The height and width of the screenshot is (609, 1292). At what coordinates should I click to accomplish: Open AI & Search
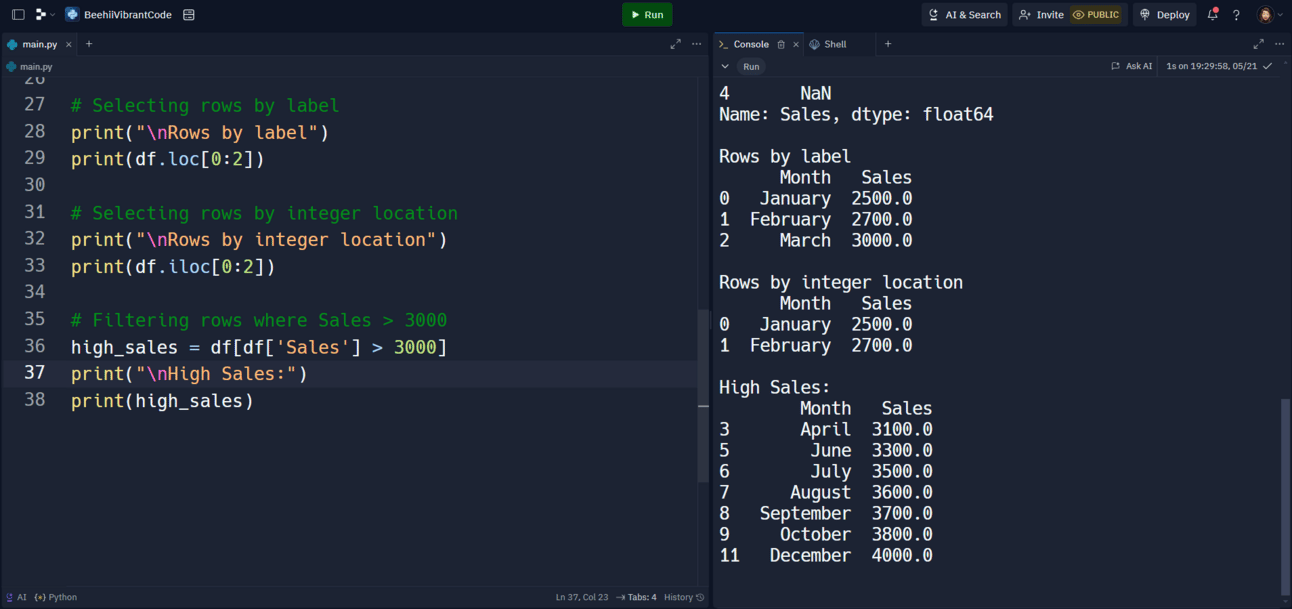[965, 15]
